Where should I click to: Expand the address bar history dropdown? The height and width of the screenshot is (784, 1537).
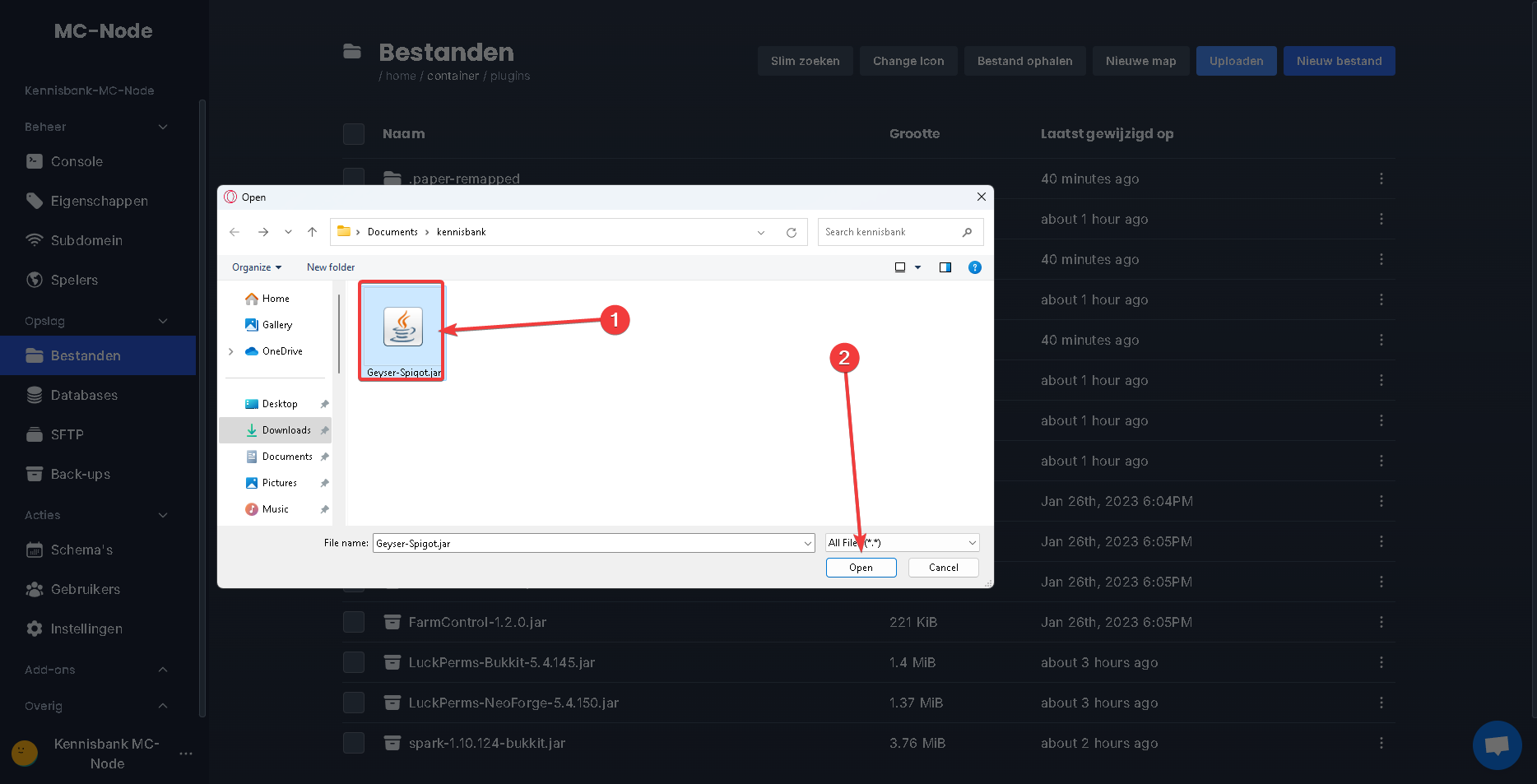coord(761,233)
